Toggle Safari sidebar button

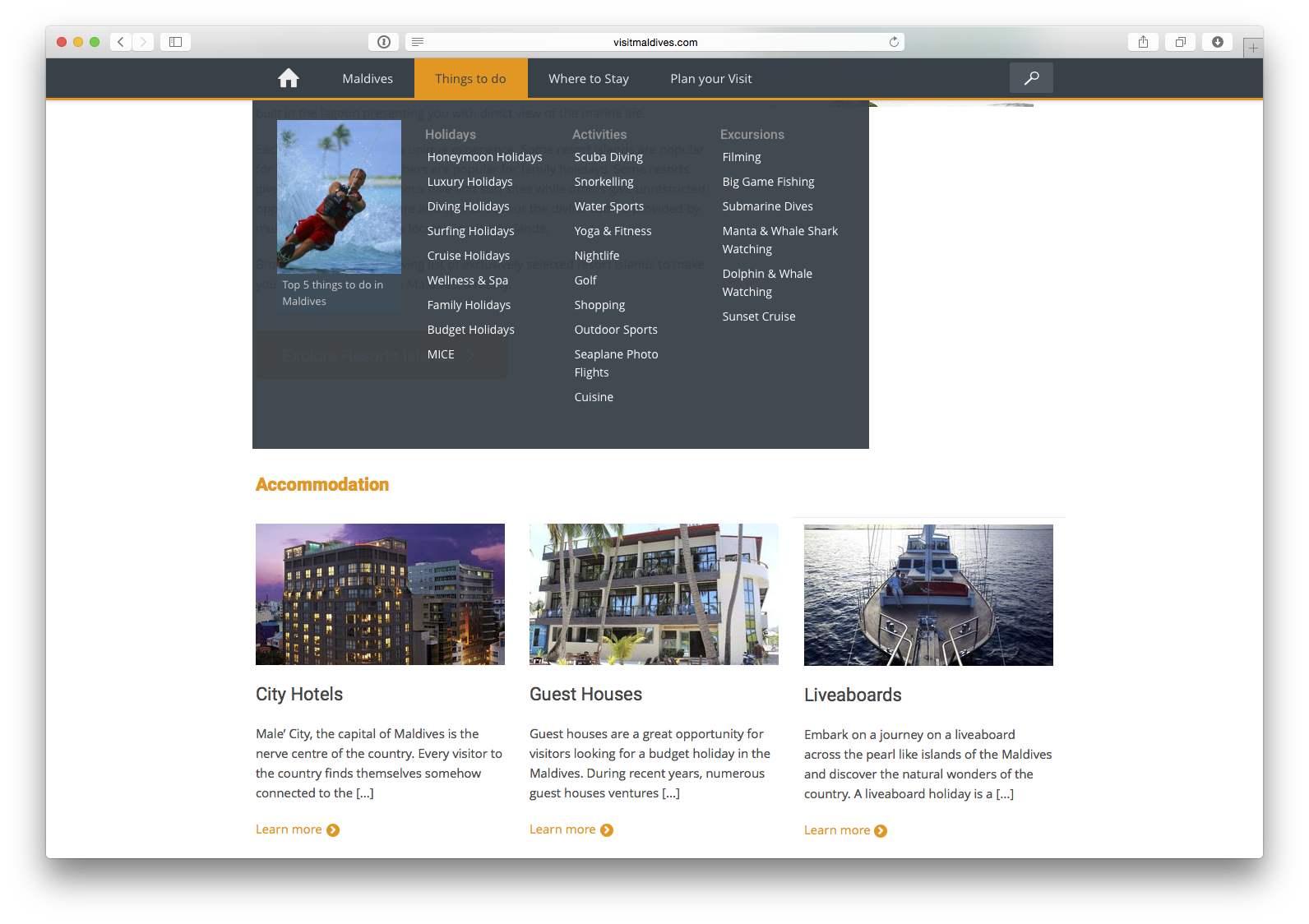point(175,42)
